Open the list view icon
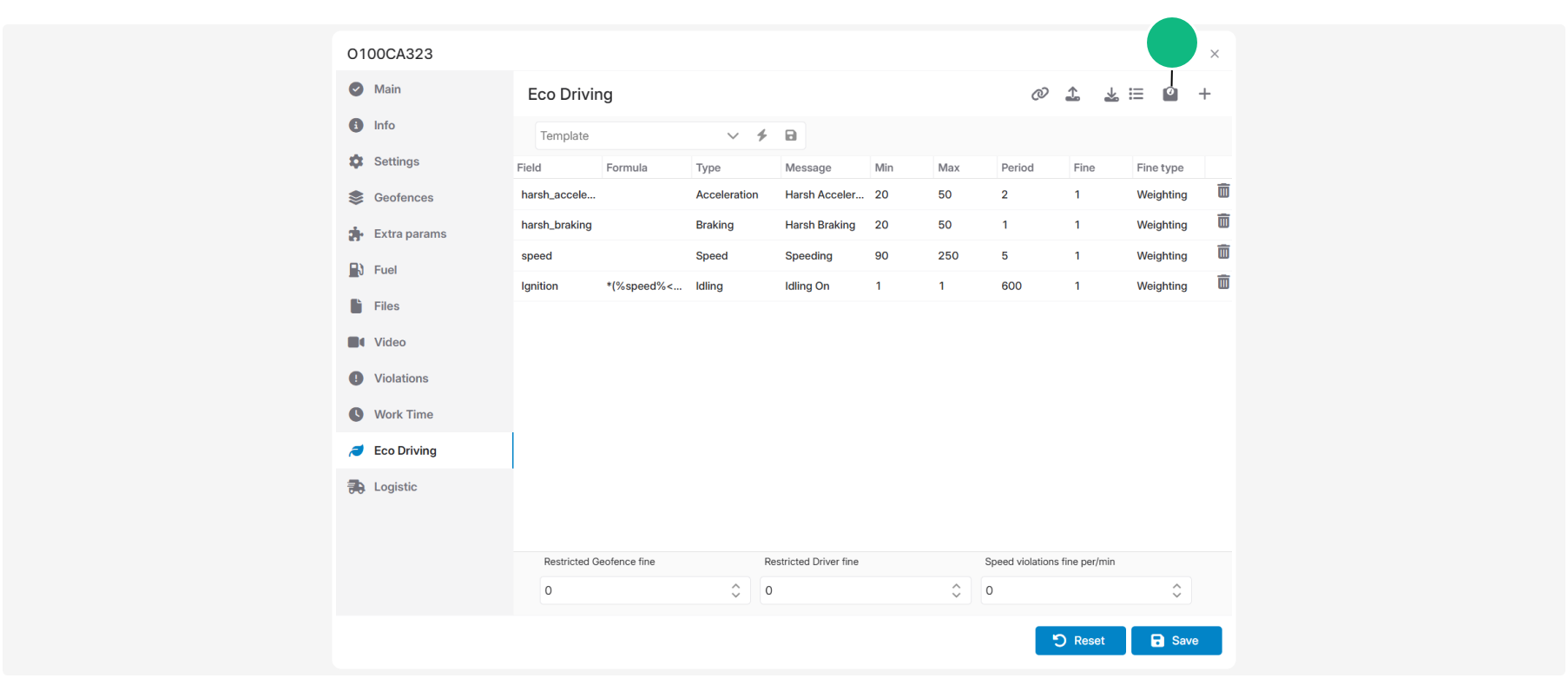This screenshot has width=1568, height=678. coord(1136,94)
